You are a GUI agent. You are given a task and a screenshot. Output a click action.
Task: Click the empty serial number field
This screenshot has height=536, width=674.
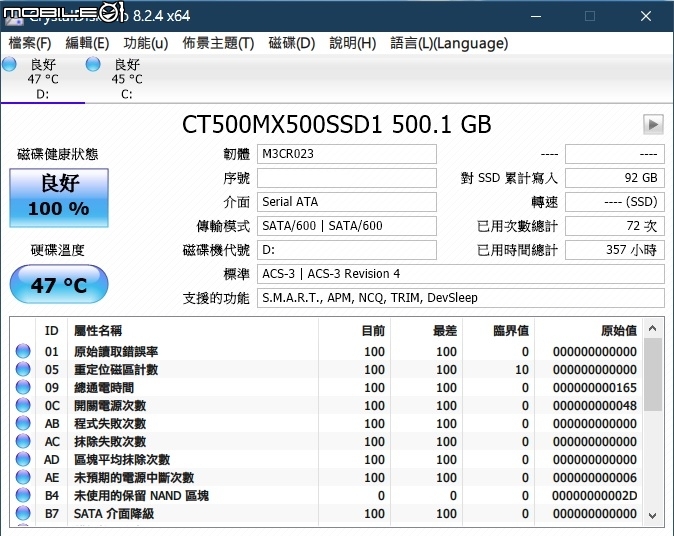click(x=346, y=178)
